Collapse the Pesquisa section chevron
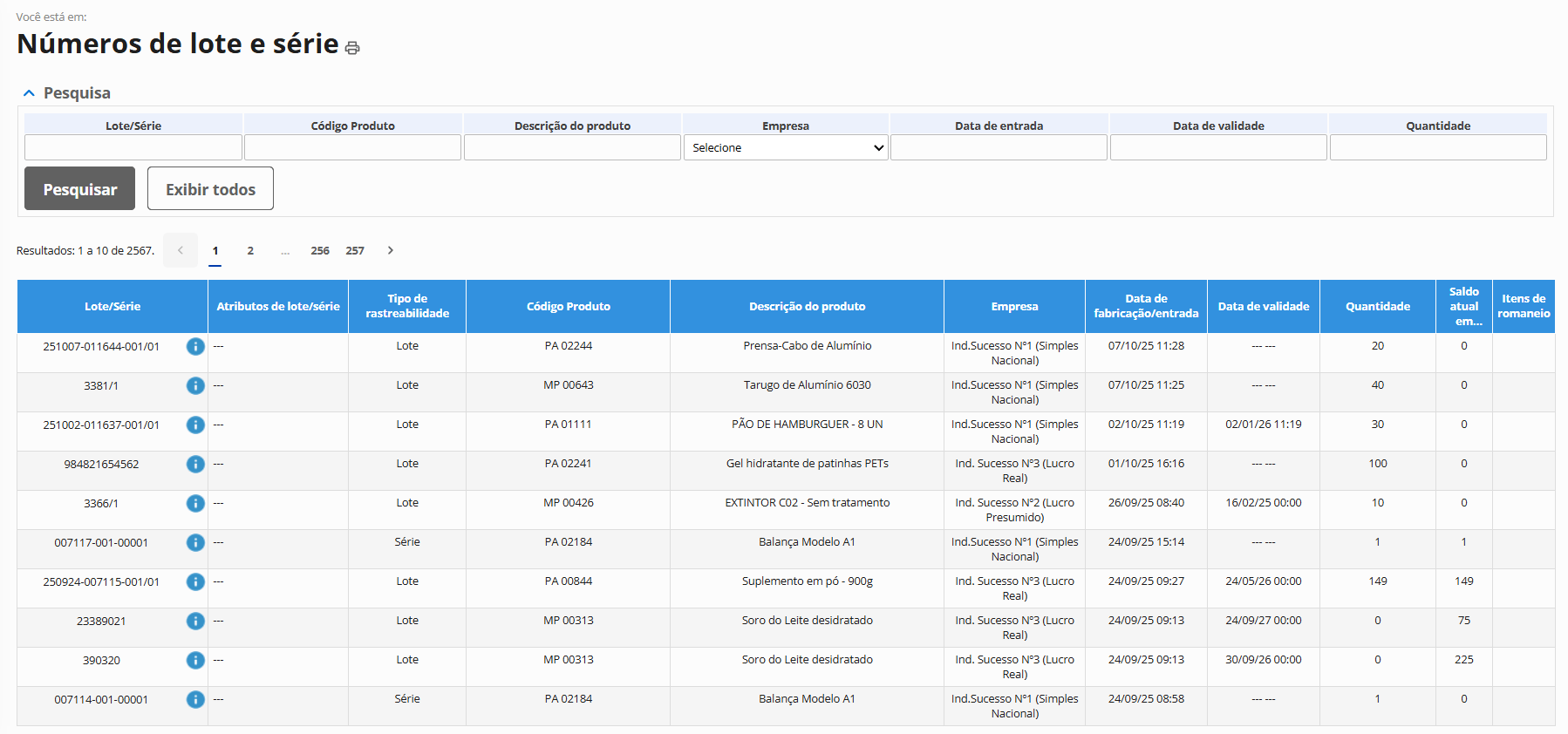 point(29,93)
